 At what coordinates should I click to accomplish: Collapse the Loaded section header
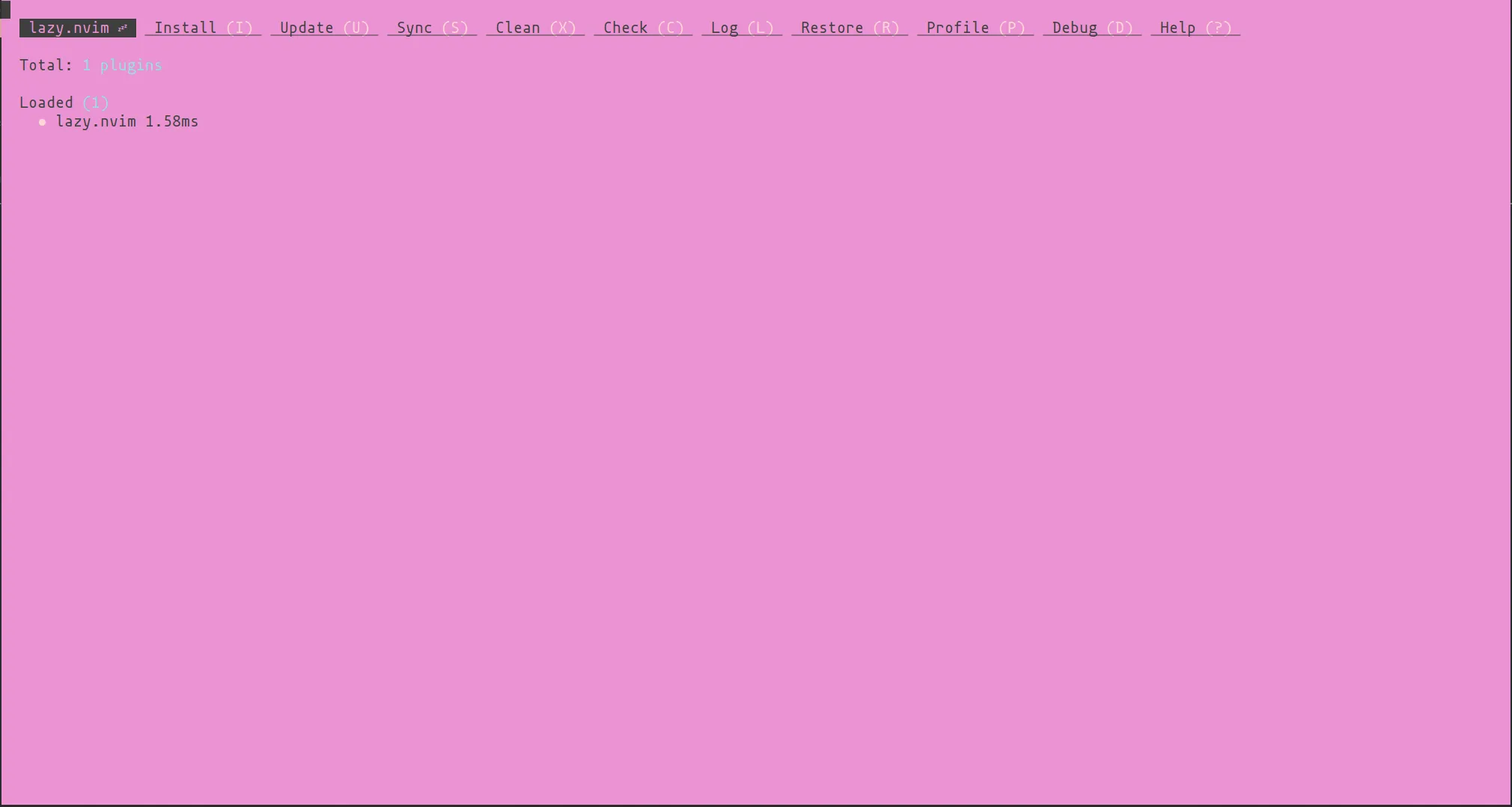coord(46,103)
